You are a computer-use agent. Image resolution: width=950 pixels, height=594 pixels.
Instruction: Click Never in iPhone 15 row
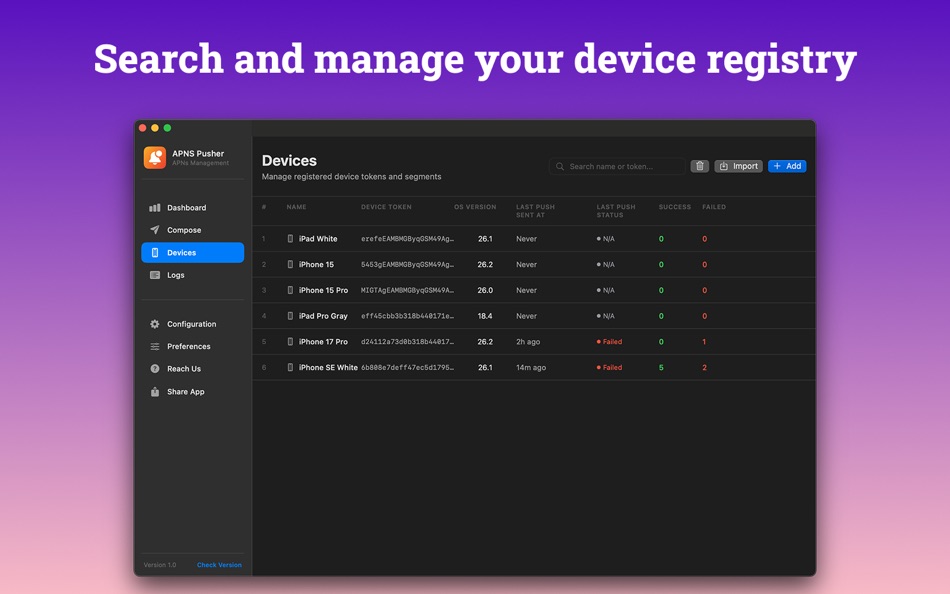526,264
